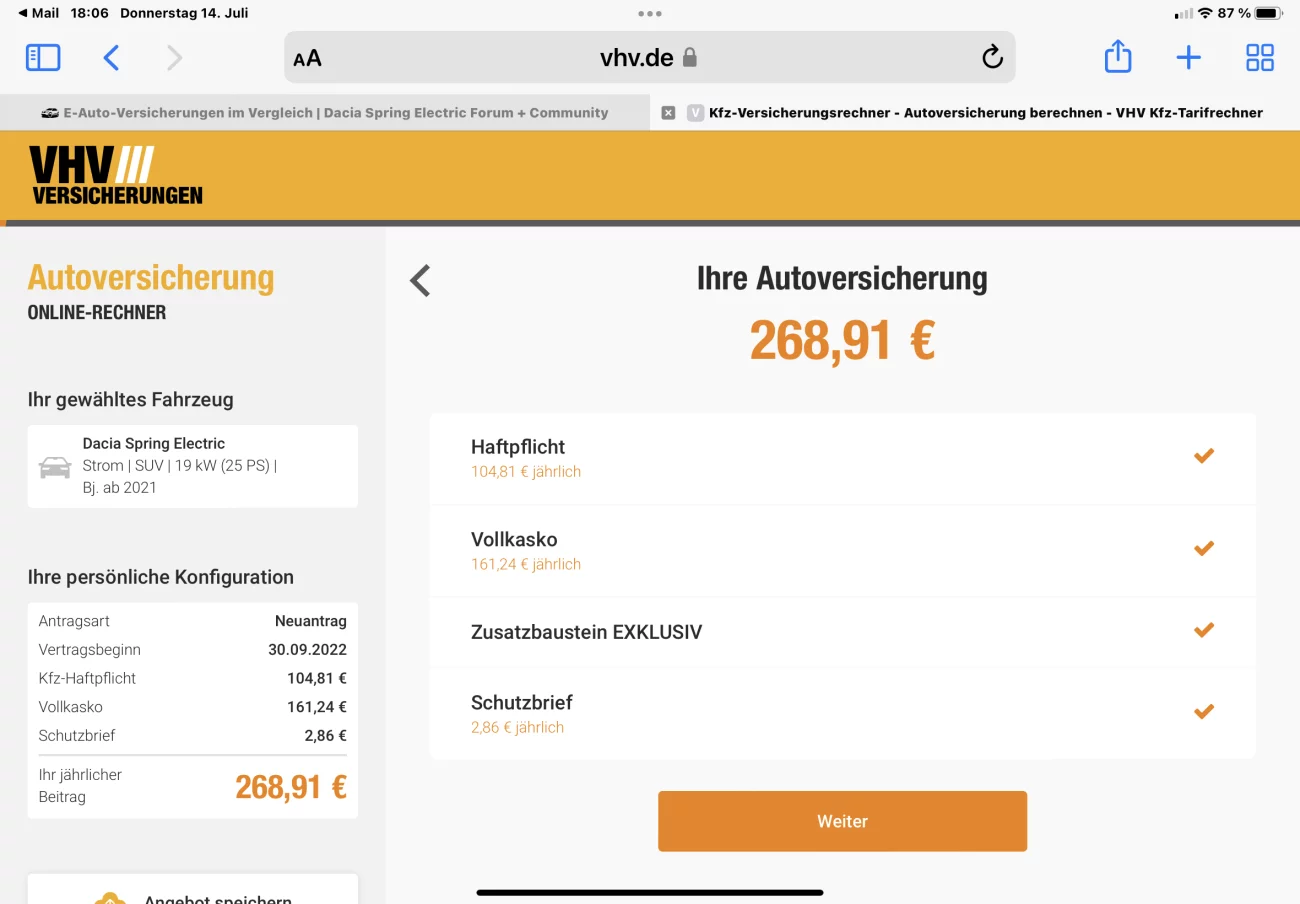Open new tab with plus icon

point(1188,58)
